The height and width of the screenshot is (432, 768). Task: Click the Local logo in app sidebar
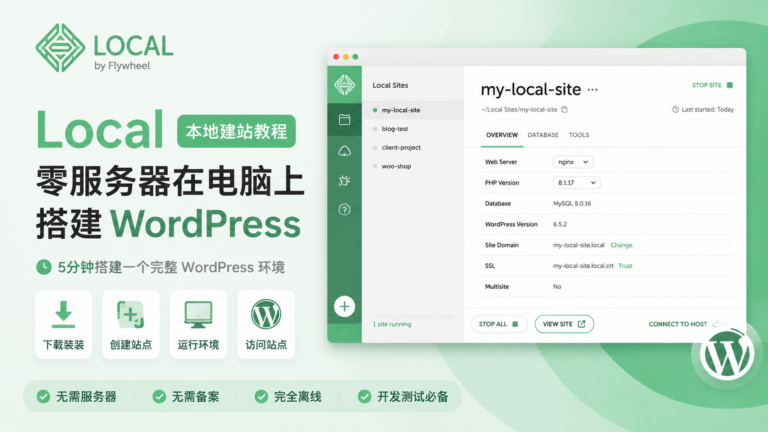[344, 85]
